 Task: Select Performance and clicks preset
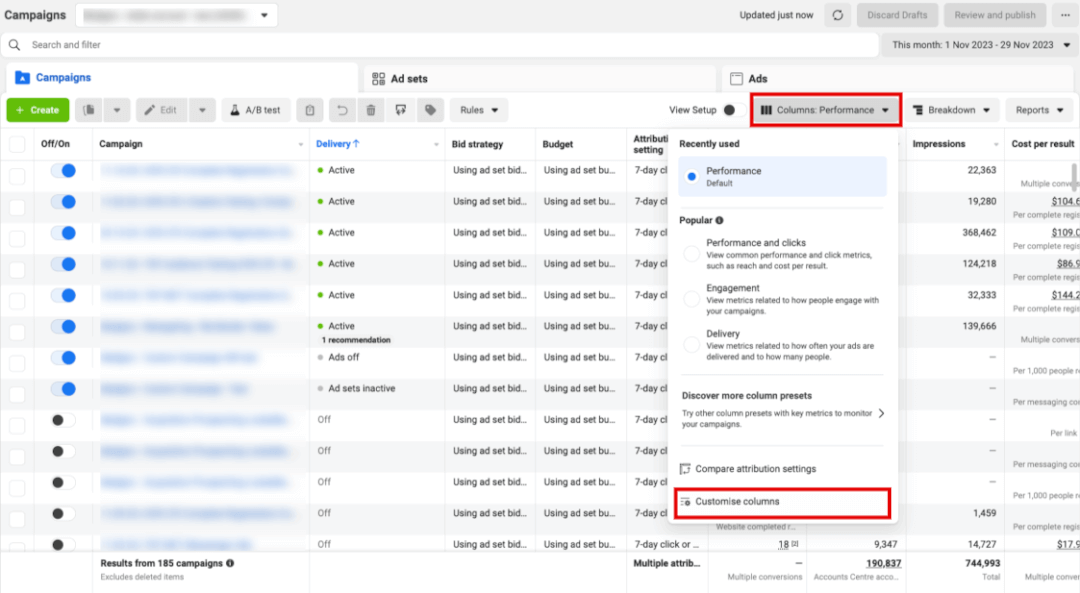click(692, 254)
